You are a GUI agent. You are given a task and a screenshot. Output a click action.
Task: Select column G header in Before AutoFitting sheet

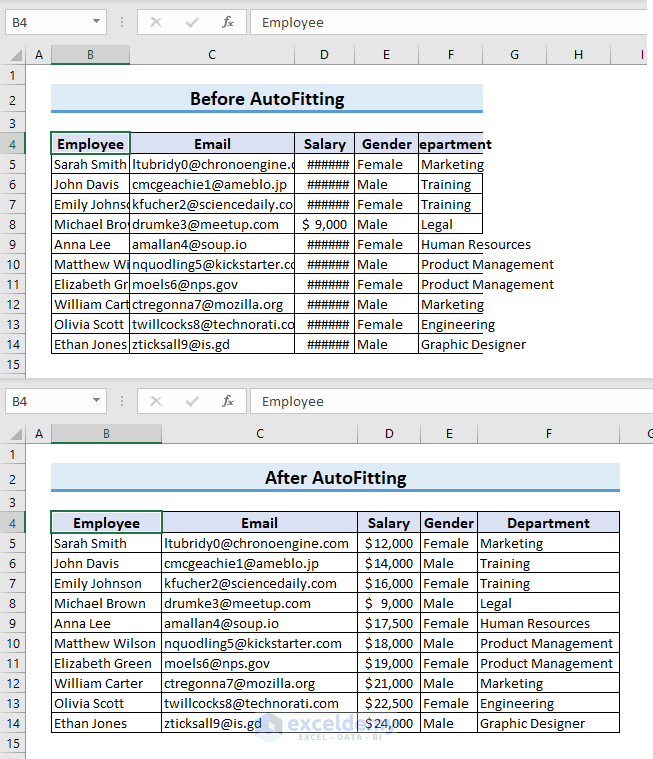[x=515, y=55]
